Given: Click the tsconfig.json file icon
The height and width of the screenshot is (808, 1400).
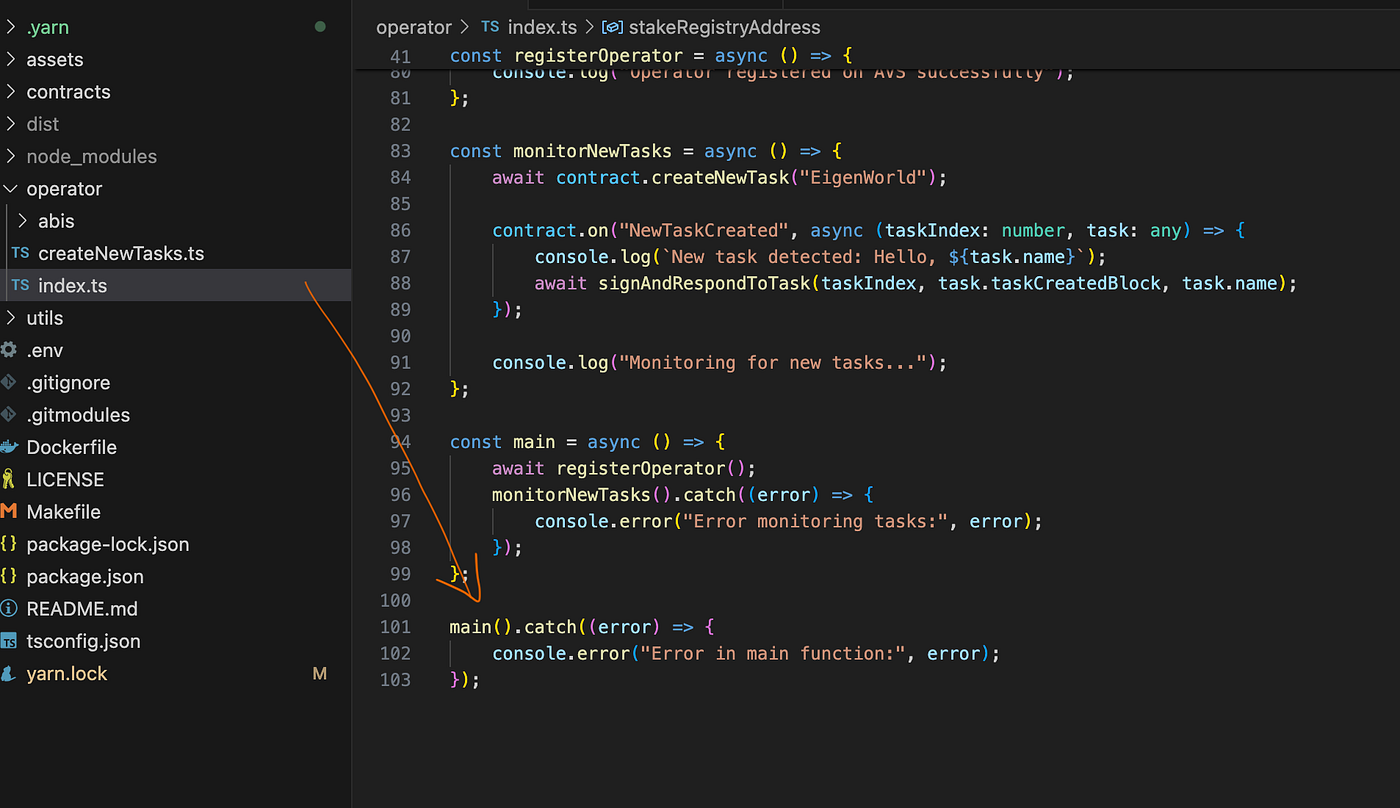Looking at the screenshot, I should pyautogui.click(x=9, y=641).
